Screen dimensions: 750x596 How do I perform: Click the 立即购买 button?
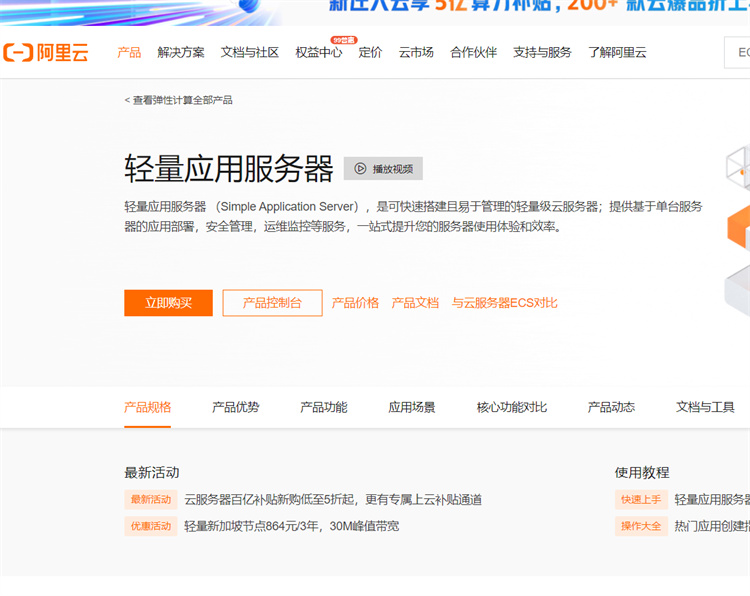click(x=168, y=303)
